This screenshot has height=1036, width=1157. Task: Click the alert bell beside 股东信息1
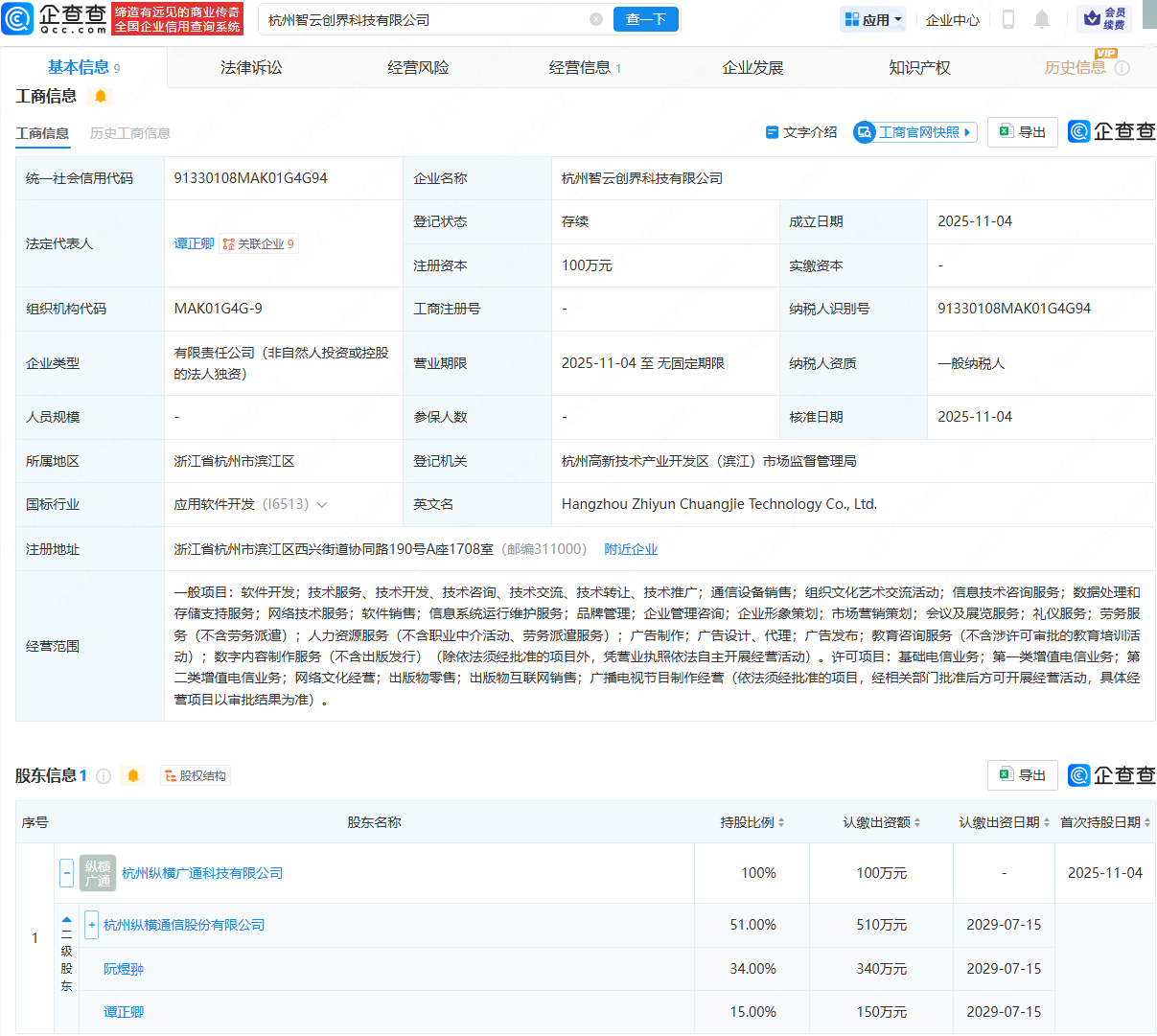click(133, 775)
